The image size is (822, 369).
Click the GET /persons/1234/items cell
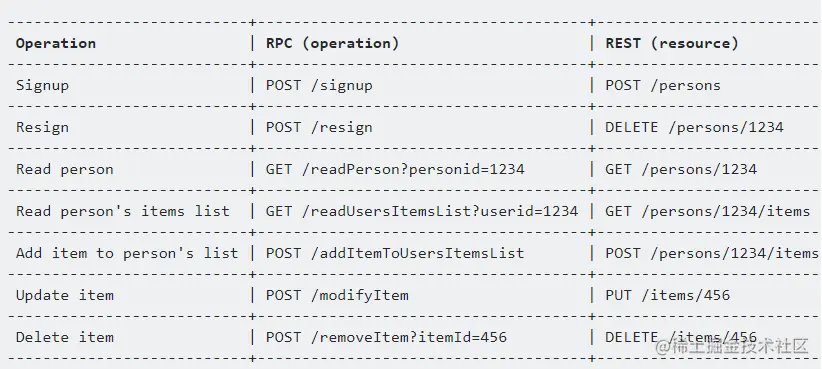pyautogui.click(x=708, y=211)
